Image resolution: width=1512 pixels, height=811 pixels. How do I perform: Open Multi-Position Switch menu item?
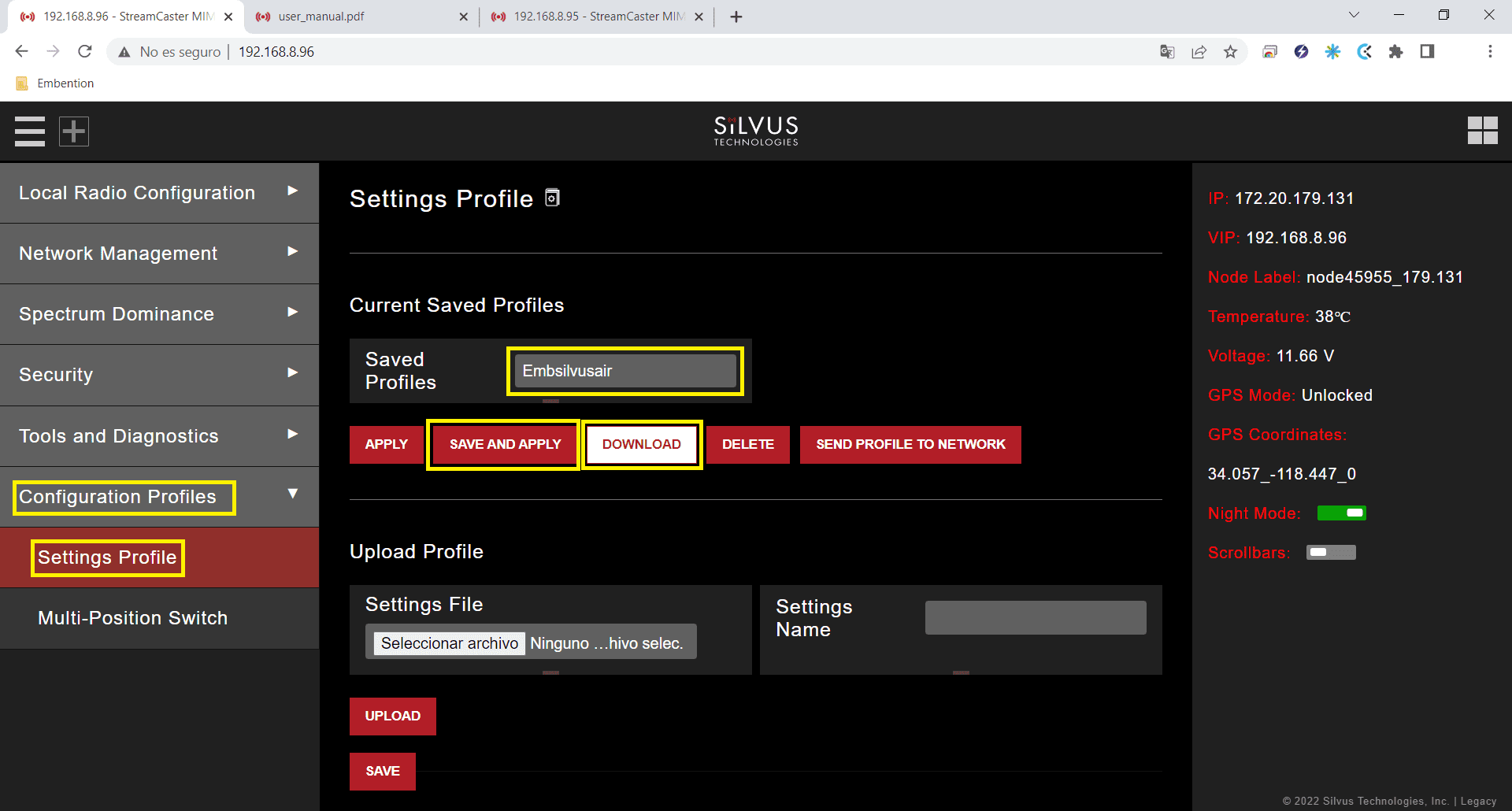(133, 618)
